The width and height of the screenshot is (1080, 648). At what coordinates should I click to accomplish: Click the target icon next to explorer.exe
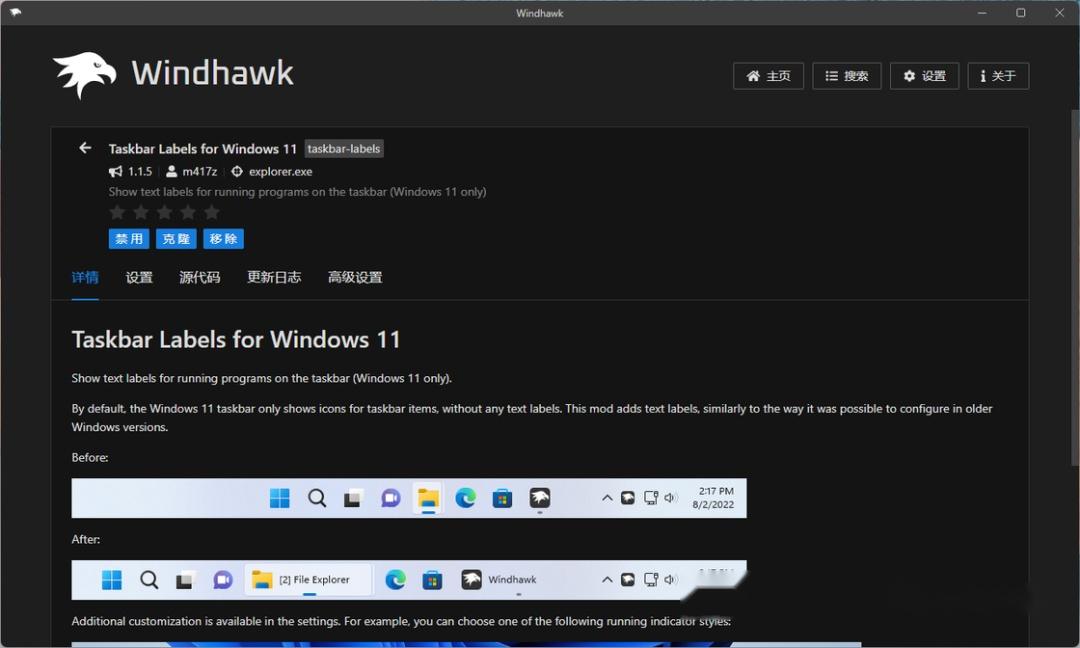(236, 171)
